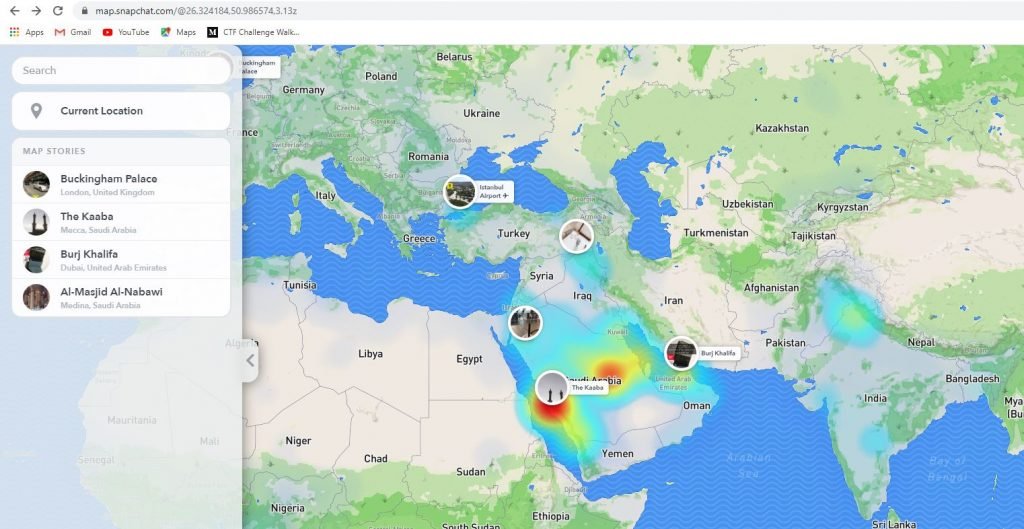
Task: Open Istanbul Airport snap bubble on map
Action: [x=460, y=192]
